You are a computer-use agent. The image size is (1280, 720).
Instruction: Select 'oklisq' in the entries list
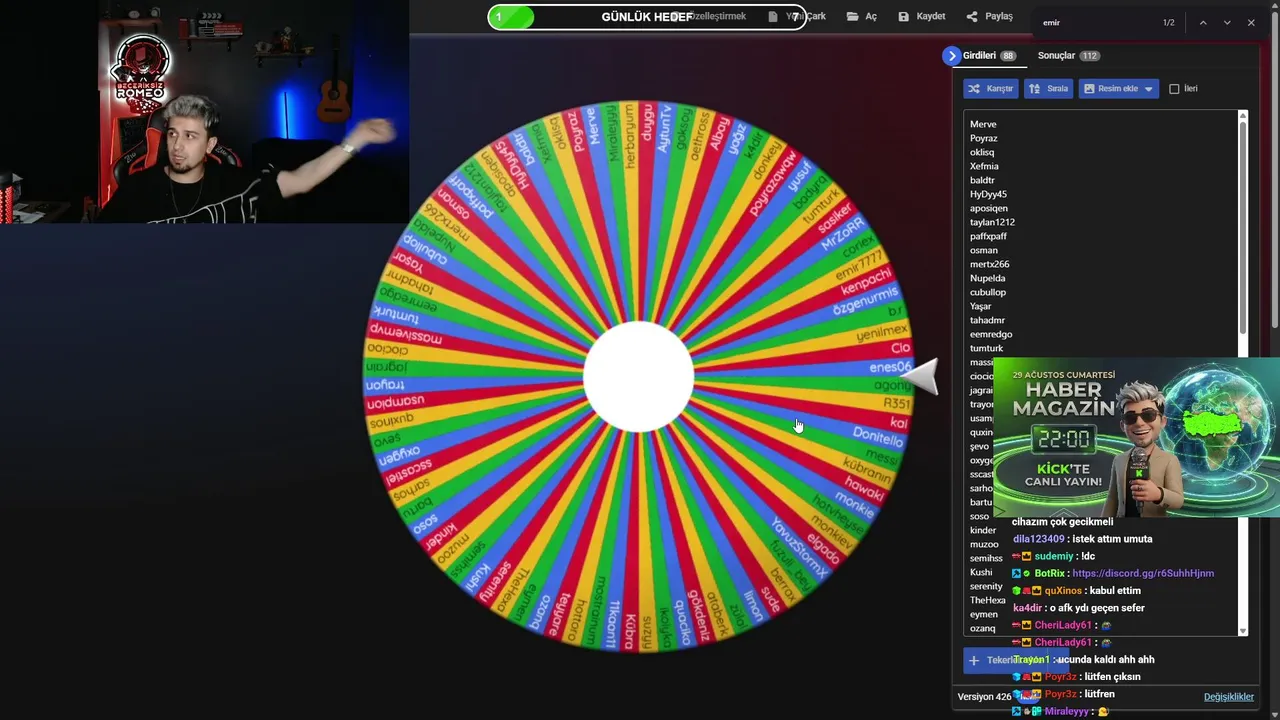982,153
